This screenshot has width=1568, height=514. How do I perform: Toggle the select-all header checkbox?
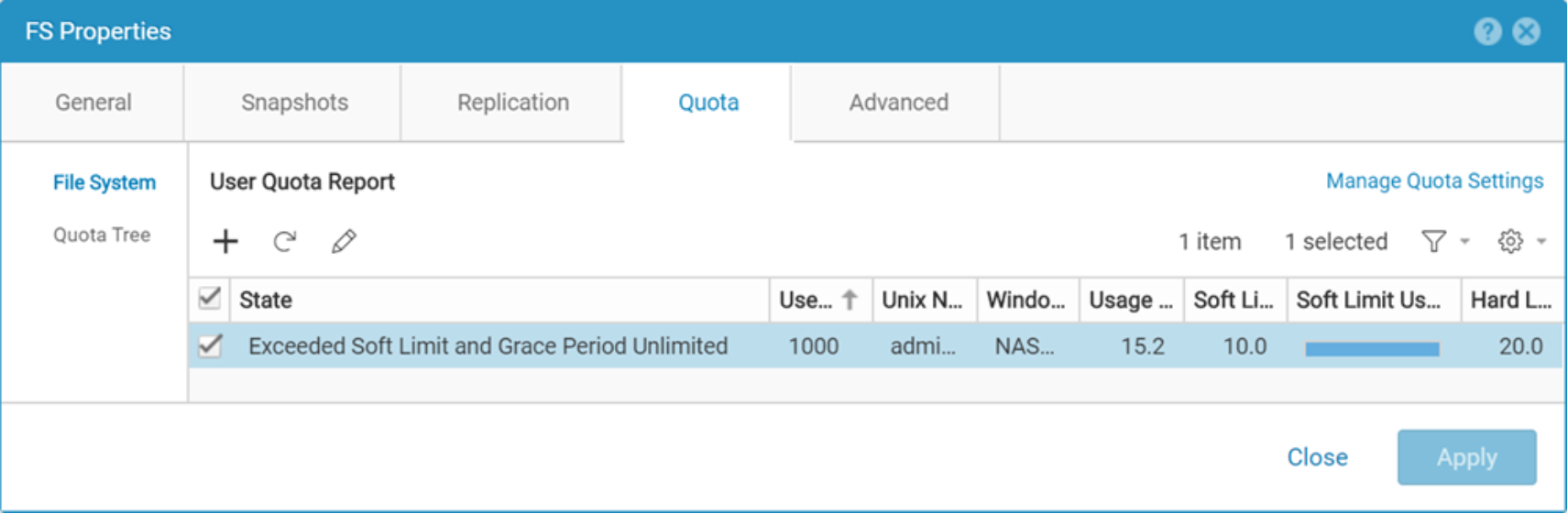pyautogui.click(x=210, y=299)
